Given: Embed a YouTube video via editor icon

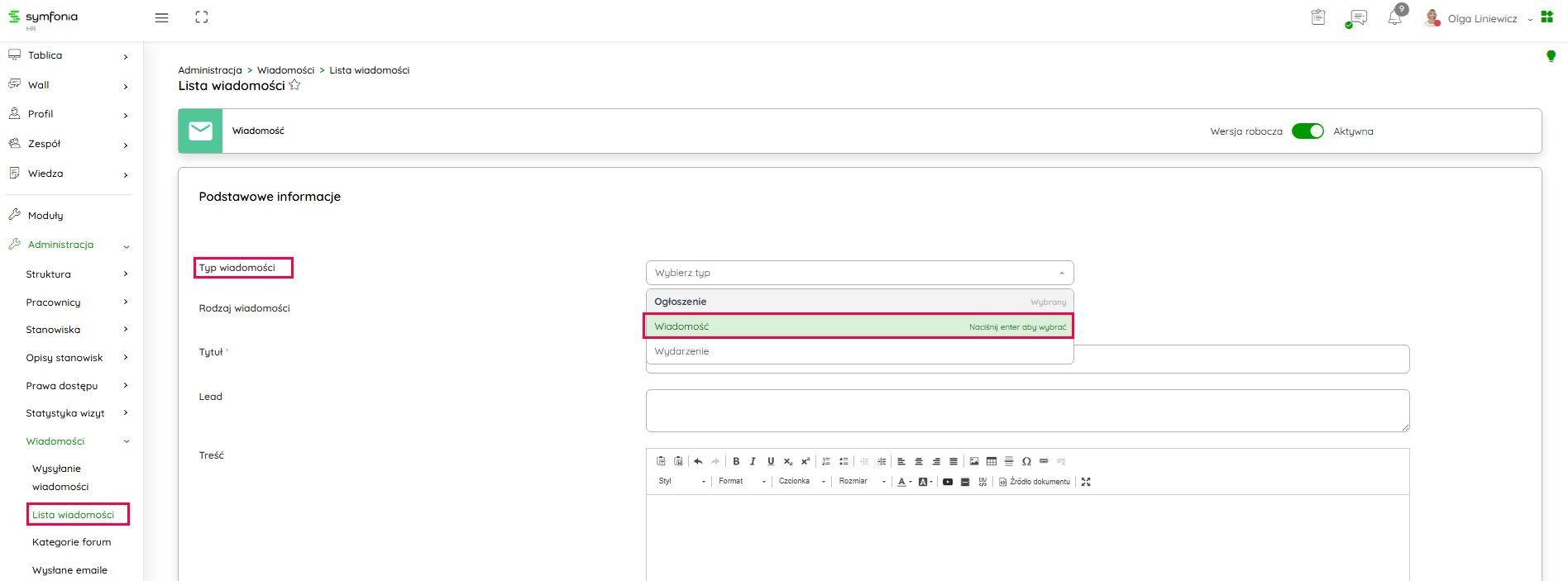Looking at the screenshot, I should [948, 482].
